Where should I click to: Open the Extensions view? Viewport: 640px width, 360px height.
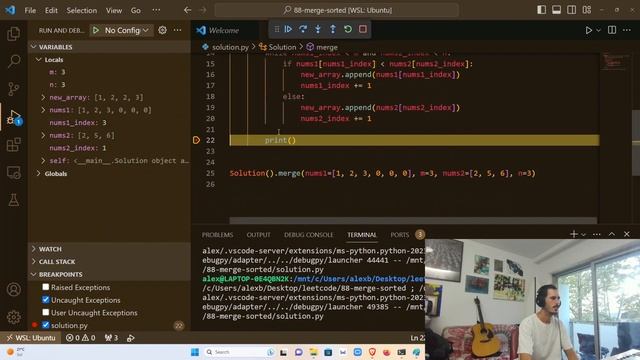point(13,144)
